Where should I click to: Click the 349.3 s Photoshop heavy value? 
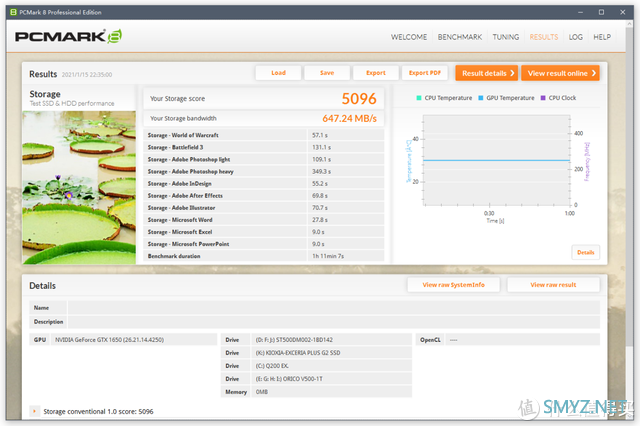[321, 172]
